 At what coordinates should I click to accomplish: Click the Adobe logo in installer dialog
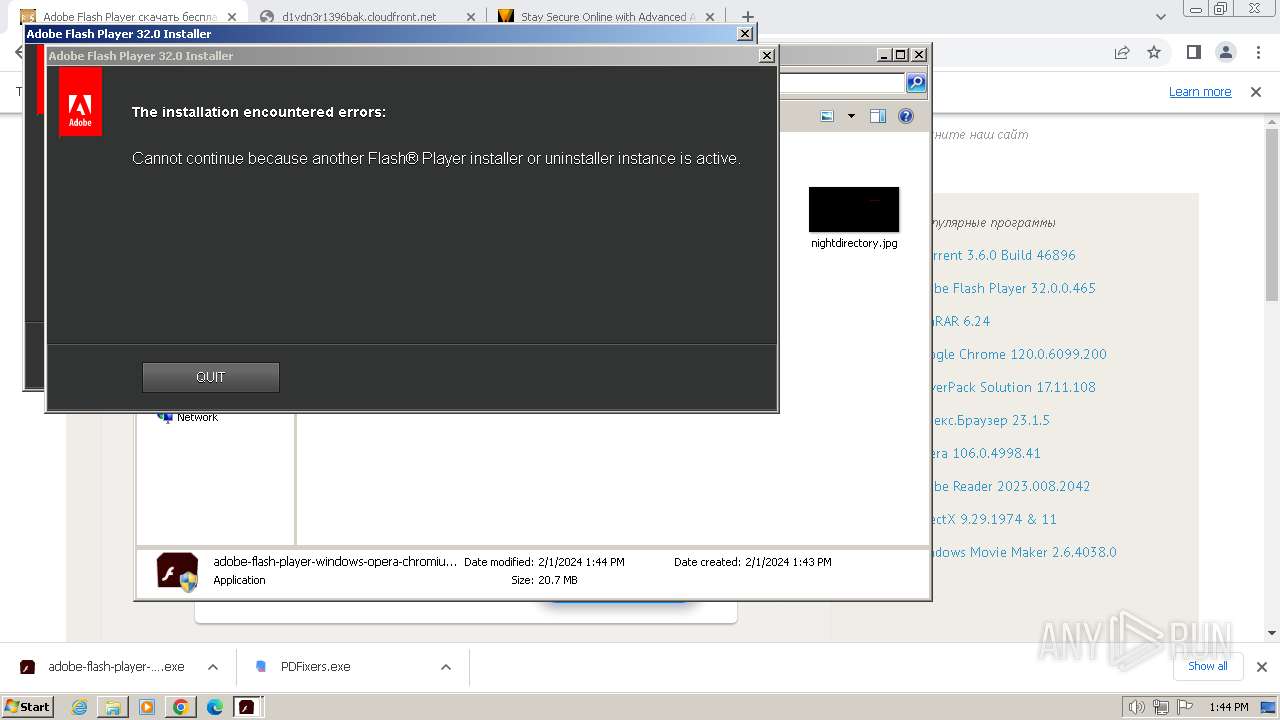pyautogui.click(x=80, y=102)
